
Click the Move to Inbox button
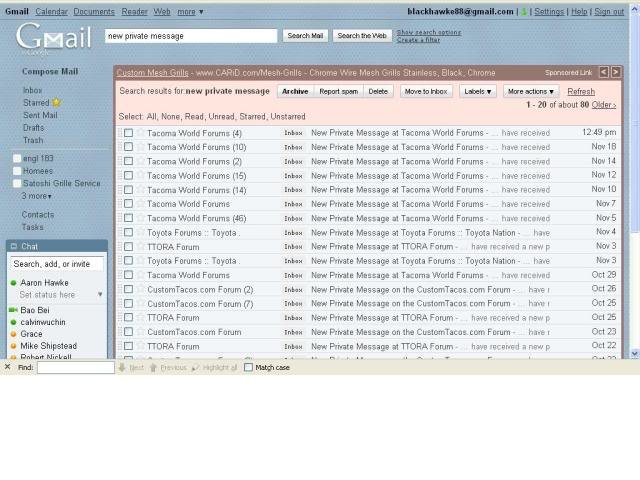click(426, 91)
